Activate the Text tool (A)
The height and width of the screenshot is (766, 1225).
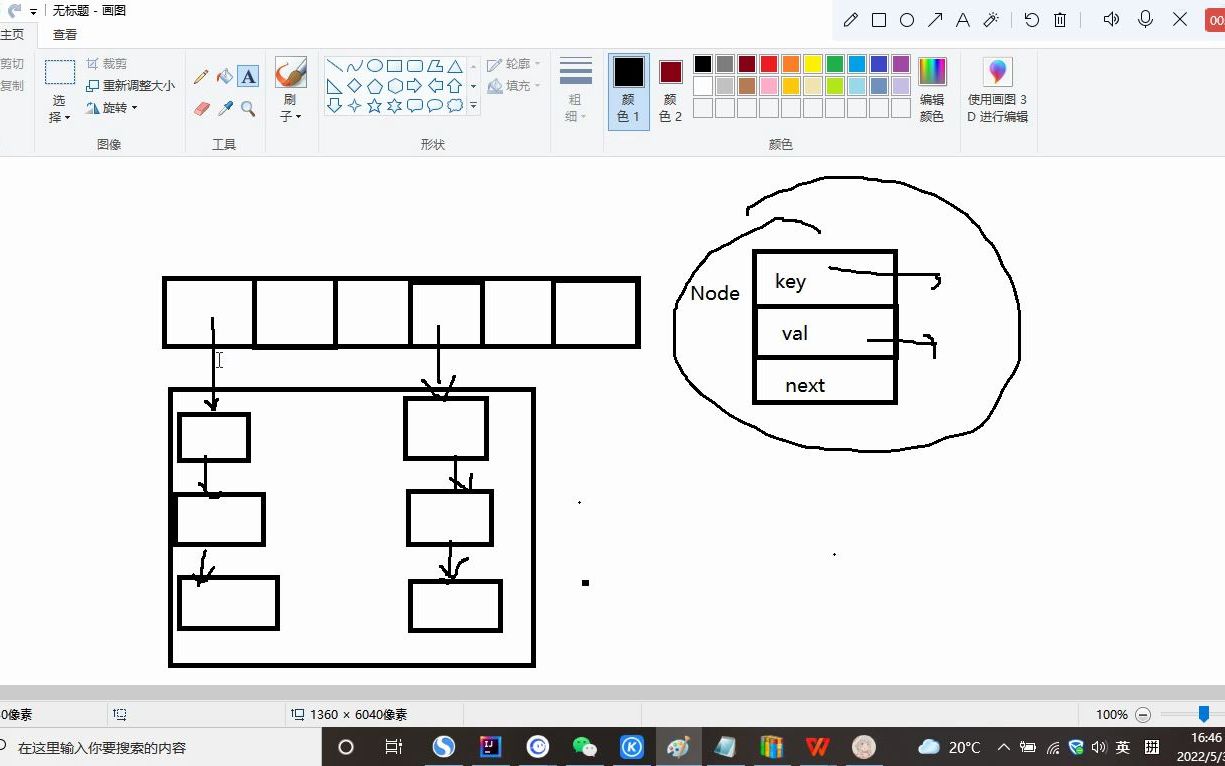coord(248,76)
